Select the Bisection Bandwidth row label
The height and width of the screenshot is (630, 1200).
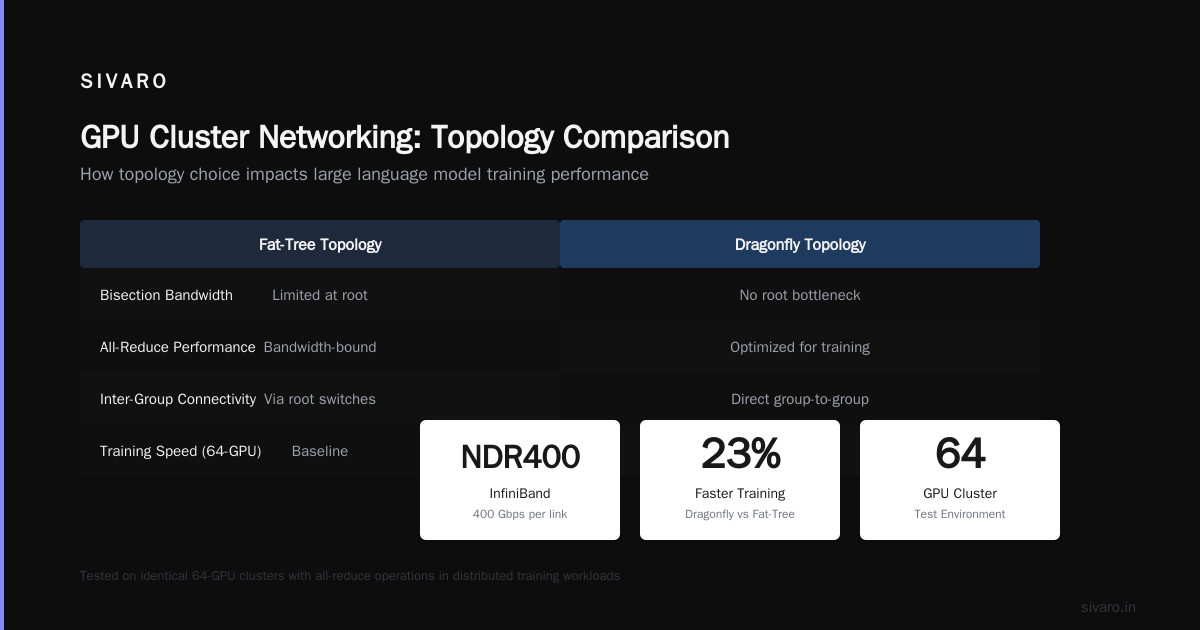coord(166,295)
